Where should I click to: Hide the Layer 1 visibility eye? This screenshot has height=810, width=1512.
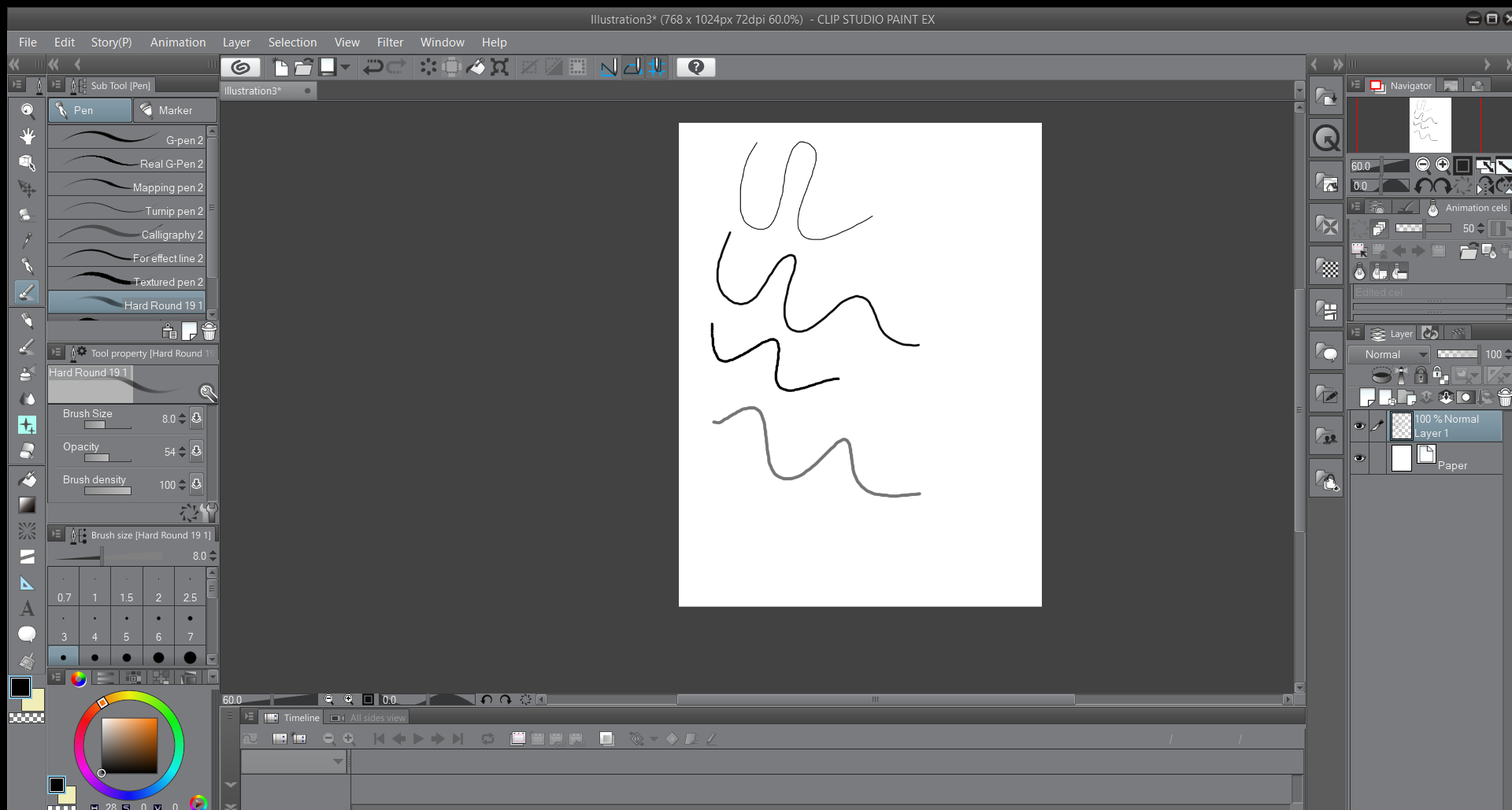(1360, 426)
